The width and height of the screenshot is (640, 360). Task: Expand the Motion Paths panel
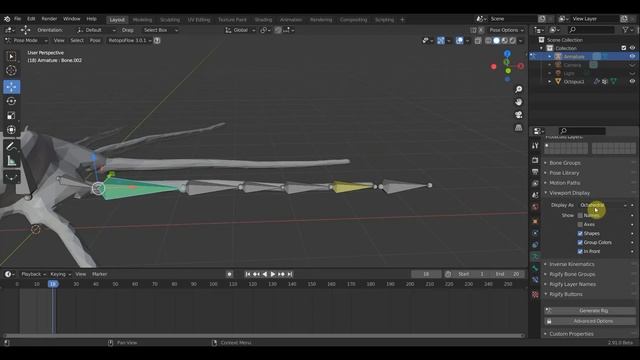pos(564,183)
